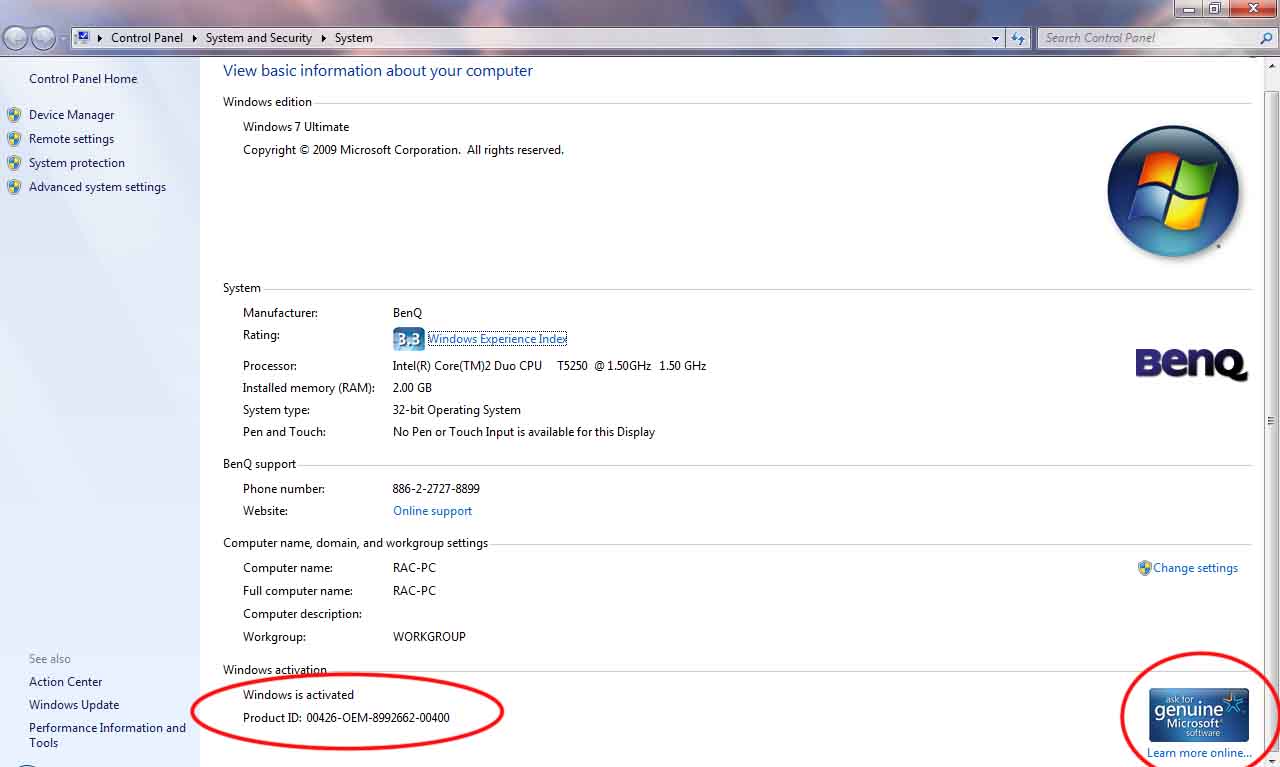Click the Remote settings shield icon

click(x=14, y=139)
